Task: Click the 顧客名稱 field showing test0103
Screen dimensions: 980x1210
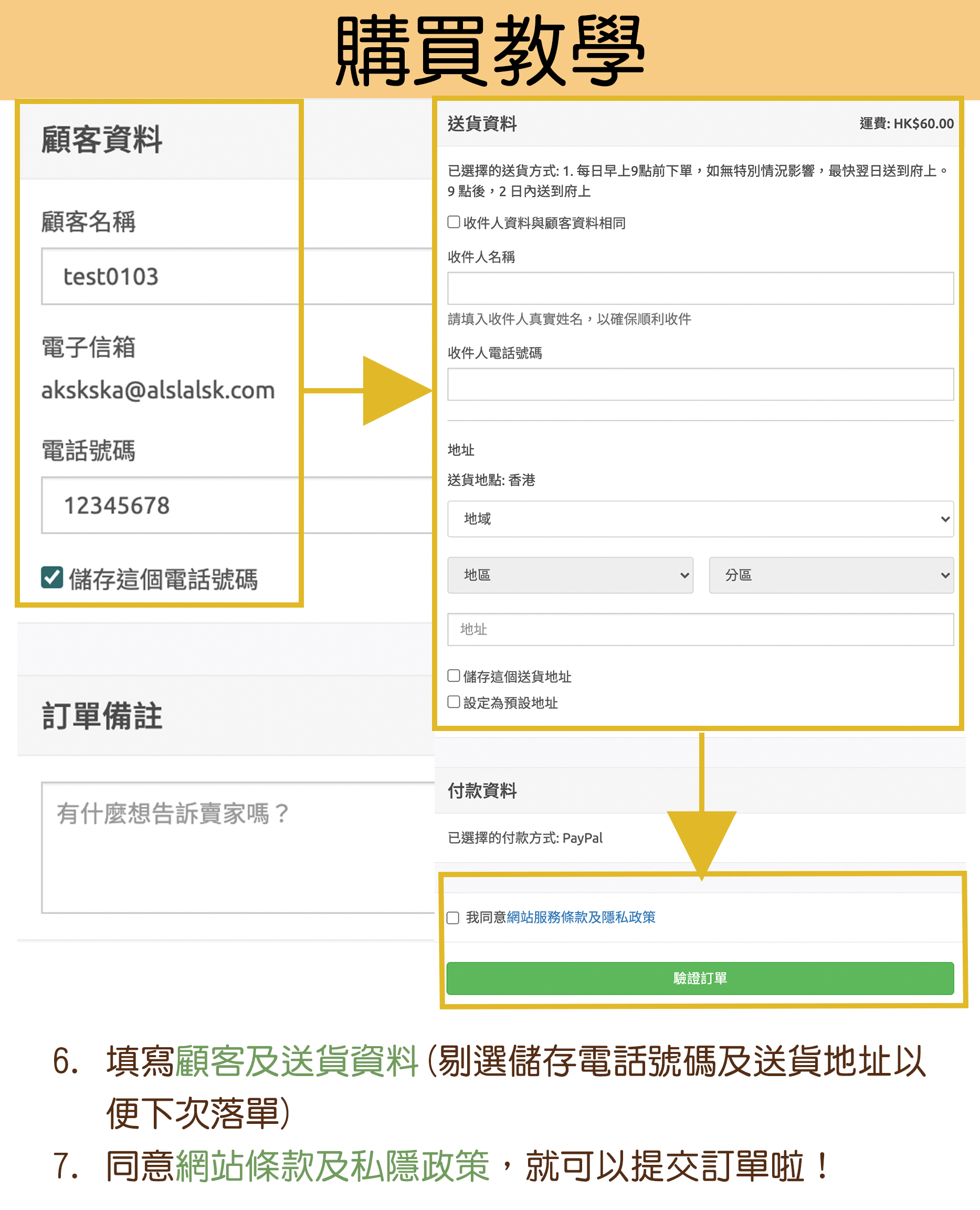Action: coord(170,277)
